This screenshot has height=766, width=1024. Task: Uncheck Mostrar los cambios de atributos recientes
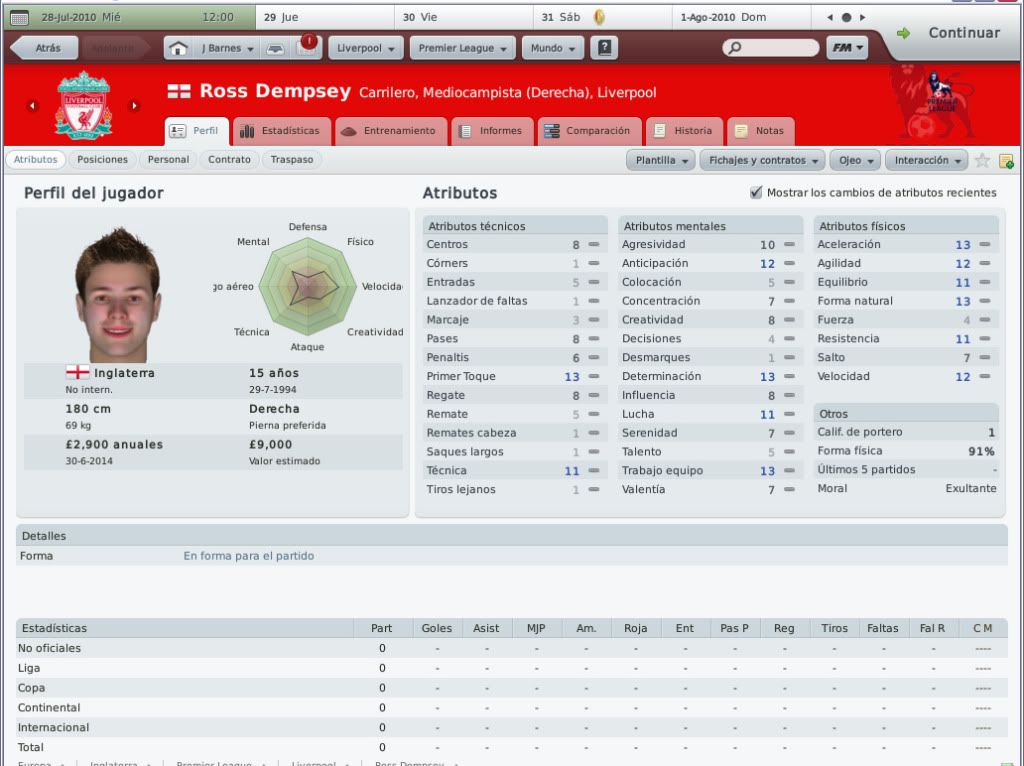(x=756, y=193)
